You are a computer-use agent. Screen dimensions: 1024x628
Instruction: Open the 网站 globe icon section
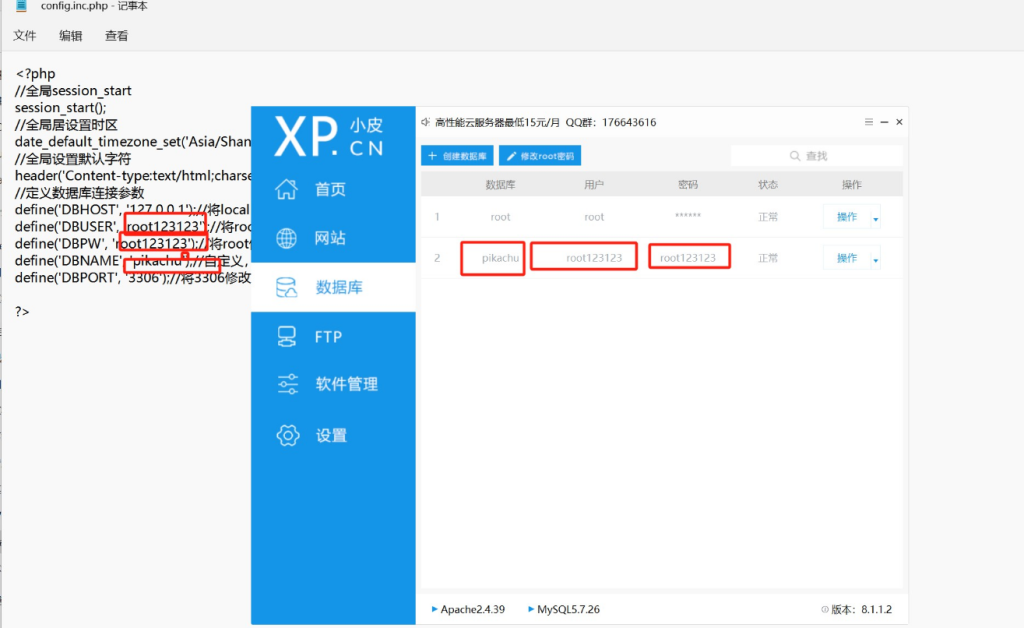pos(286,238)
